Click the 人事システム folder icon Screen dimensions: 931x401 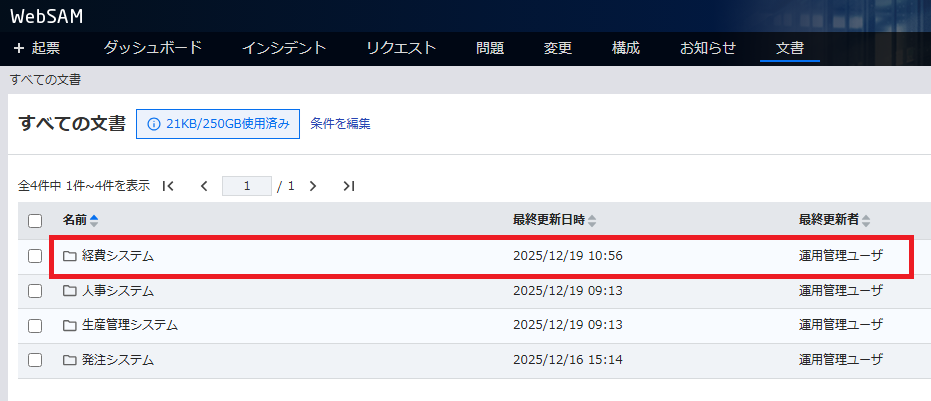(x=69, y=291)
